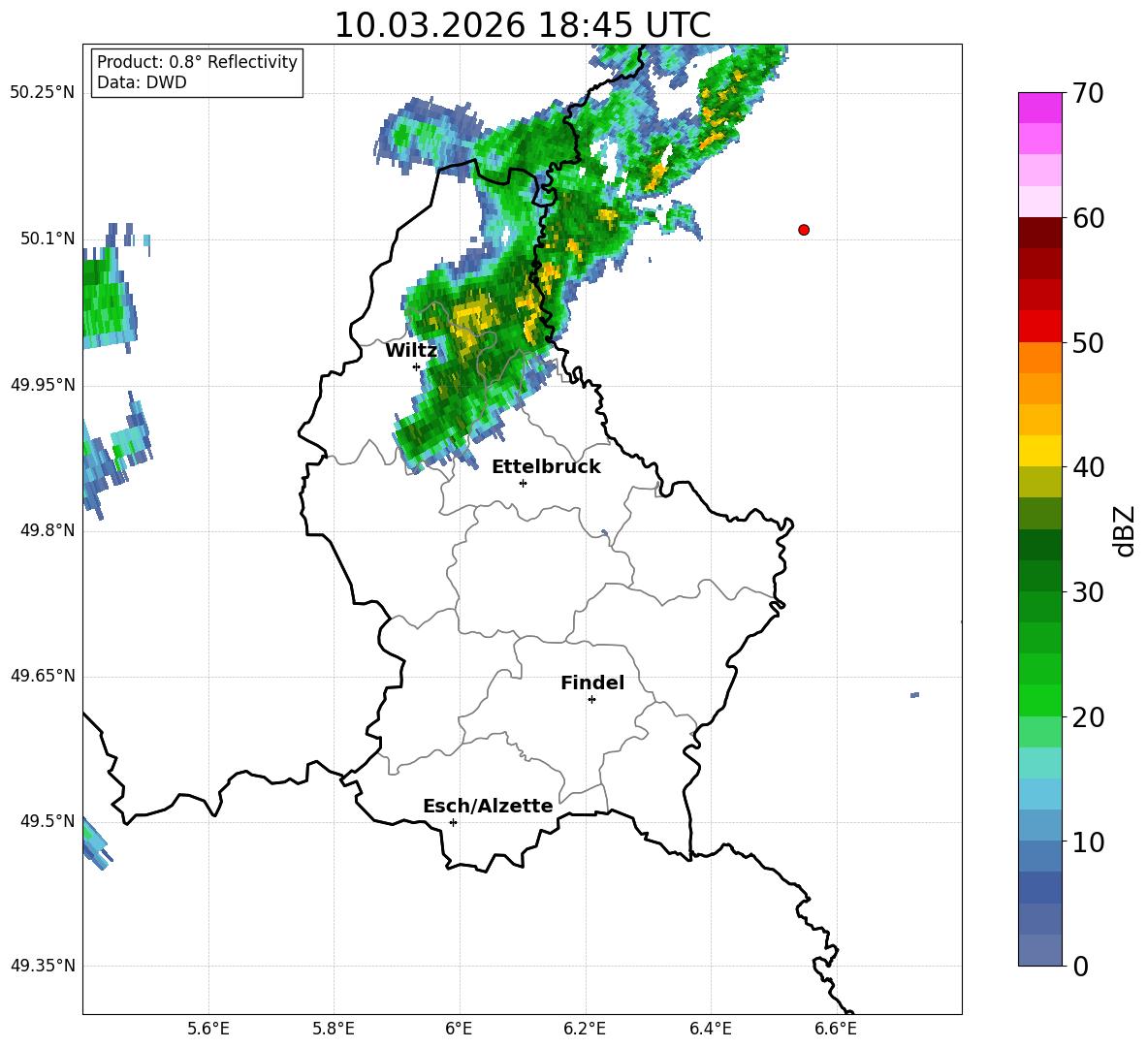Click the Wiltz station cross marker
1148x1048 pixels.
click(417, 366)
